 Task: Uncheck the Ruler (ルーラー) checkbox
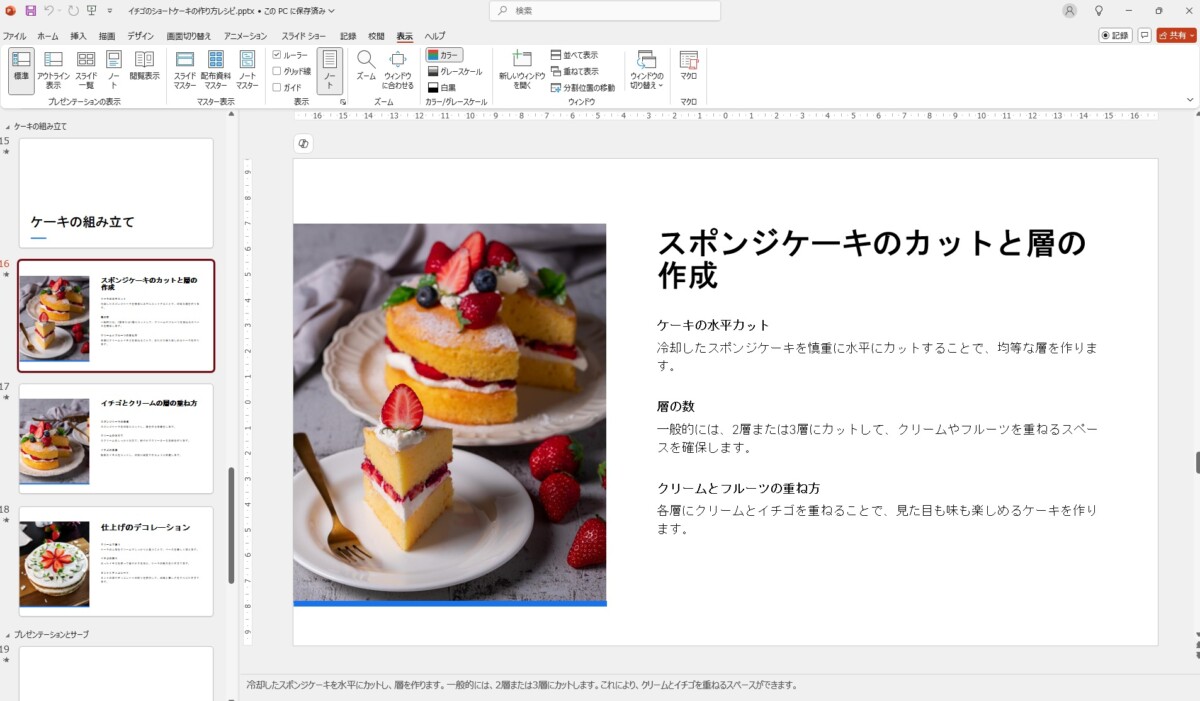277,55
